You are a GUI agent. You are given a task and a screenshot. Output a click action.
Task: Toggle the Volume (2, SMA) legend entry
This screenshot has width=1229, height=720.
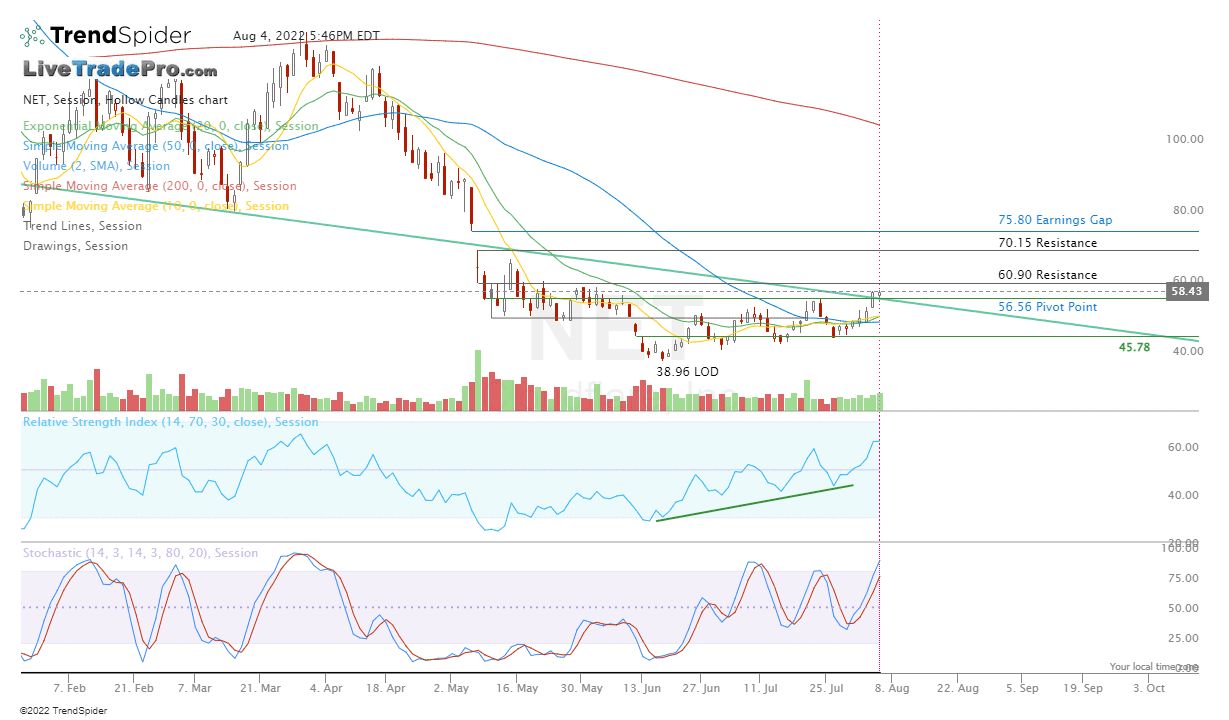(96, 166)
